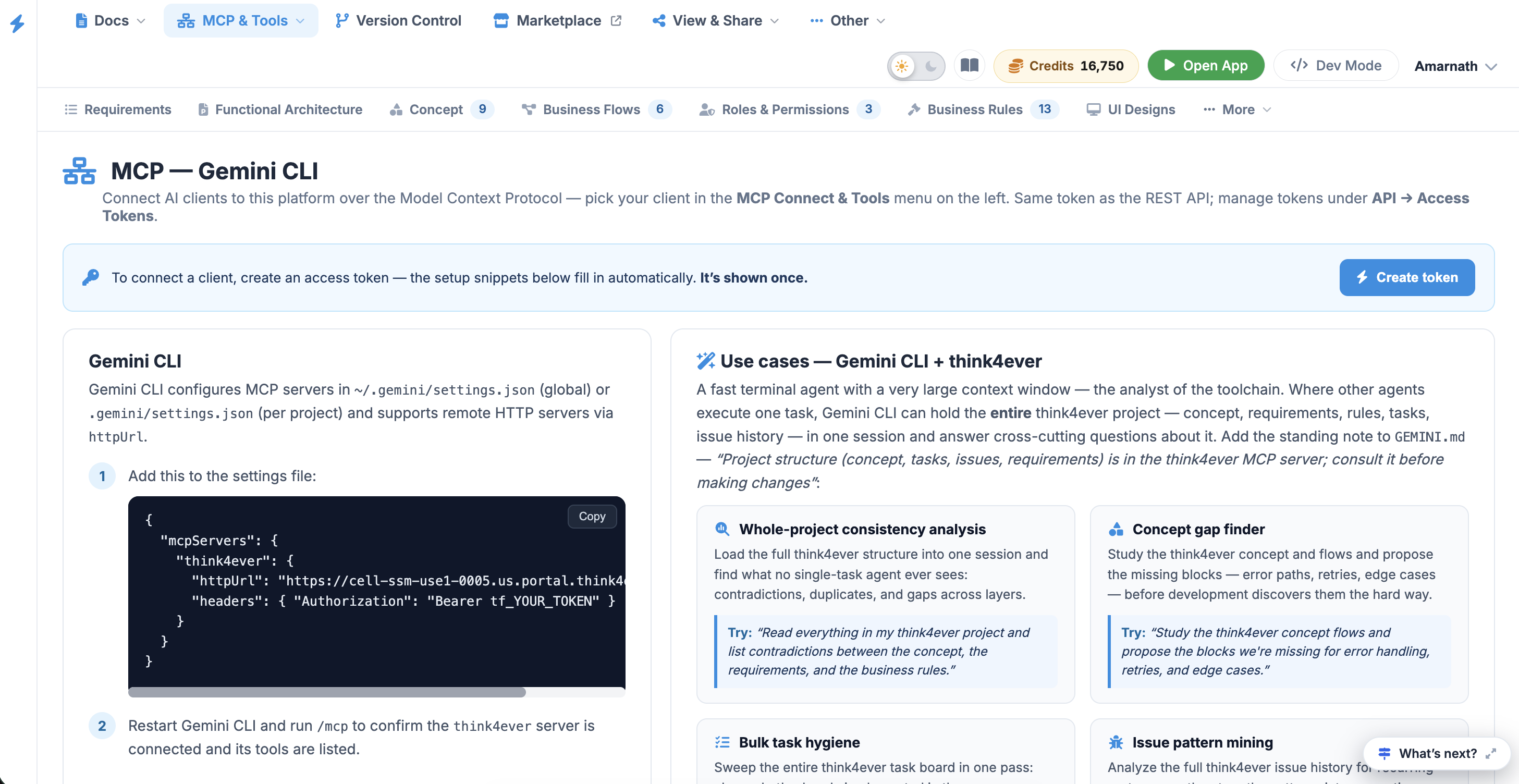The image size is (1519, 784).
Task: Switch to Concept tab
Action: point(442,109)
